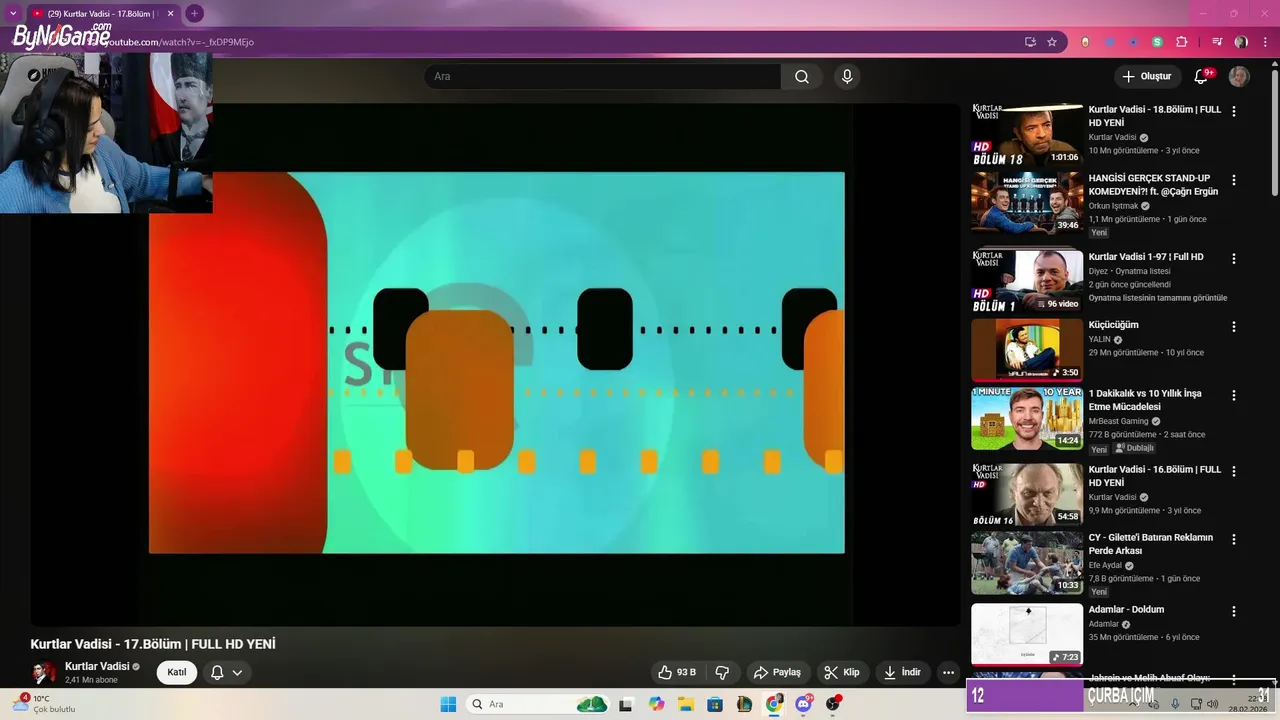This screenshot has height=720, width=1280.
Task: Open Chrome media controls icon
Action: [x=1217, y=42]
